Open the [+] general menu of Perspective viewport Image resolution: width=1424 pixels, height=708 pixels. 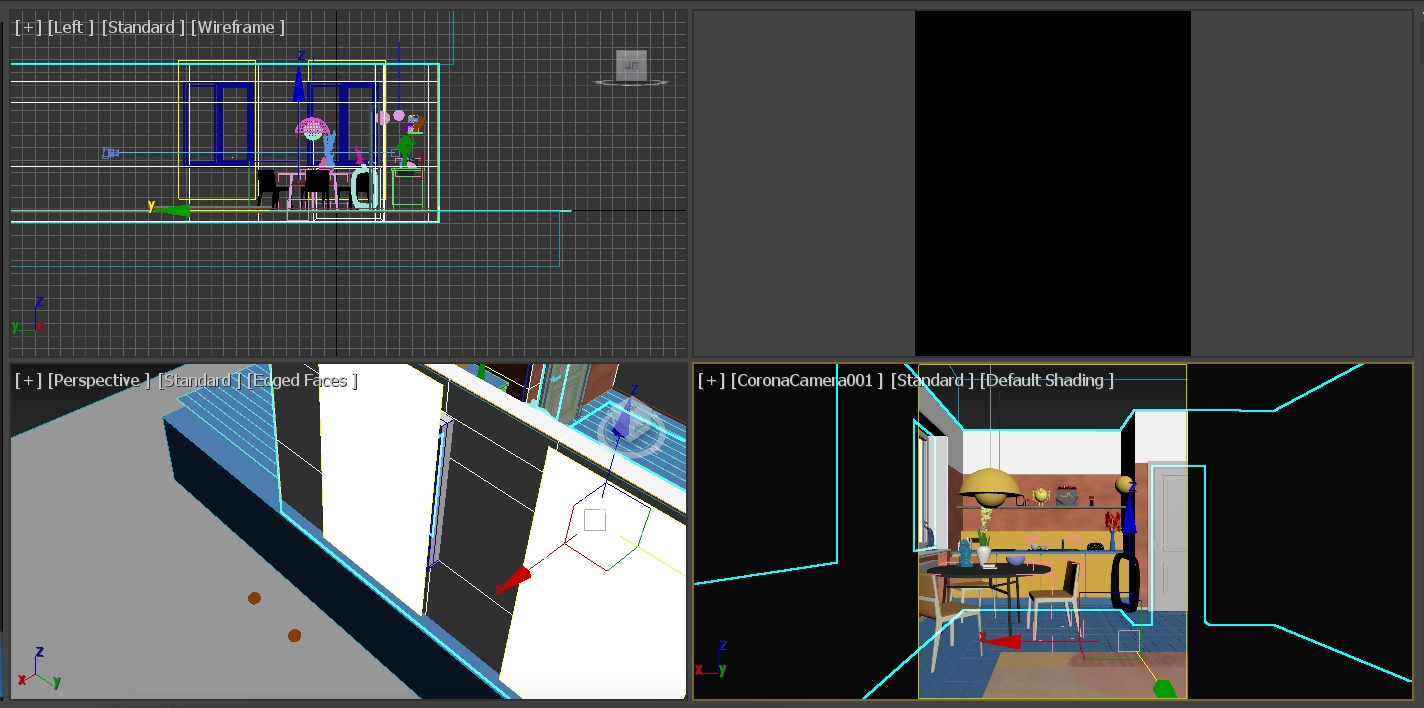(x=28, y=380)
